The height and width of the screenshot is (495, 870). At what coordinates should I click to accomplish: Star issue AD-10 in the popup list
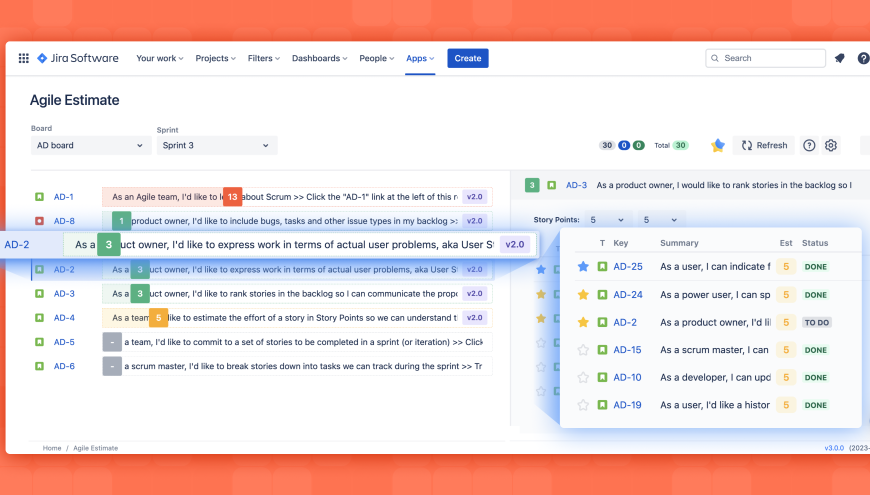[x=583, y=377]
